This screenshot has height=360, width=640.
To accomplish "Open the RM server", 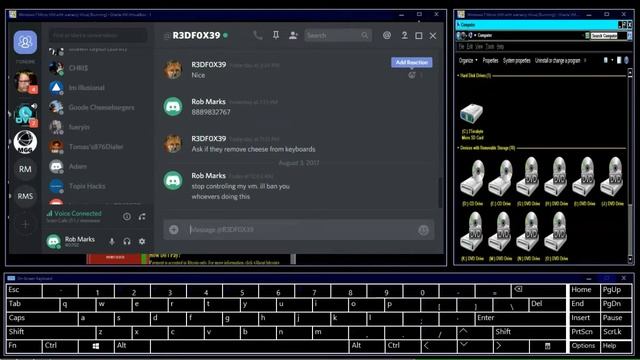I will 25,169.
